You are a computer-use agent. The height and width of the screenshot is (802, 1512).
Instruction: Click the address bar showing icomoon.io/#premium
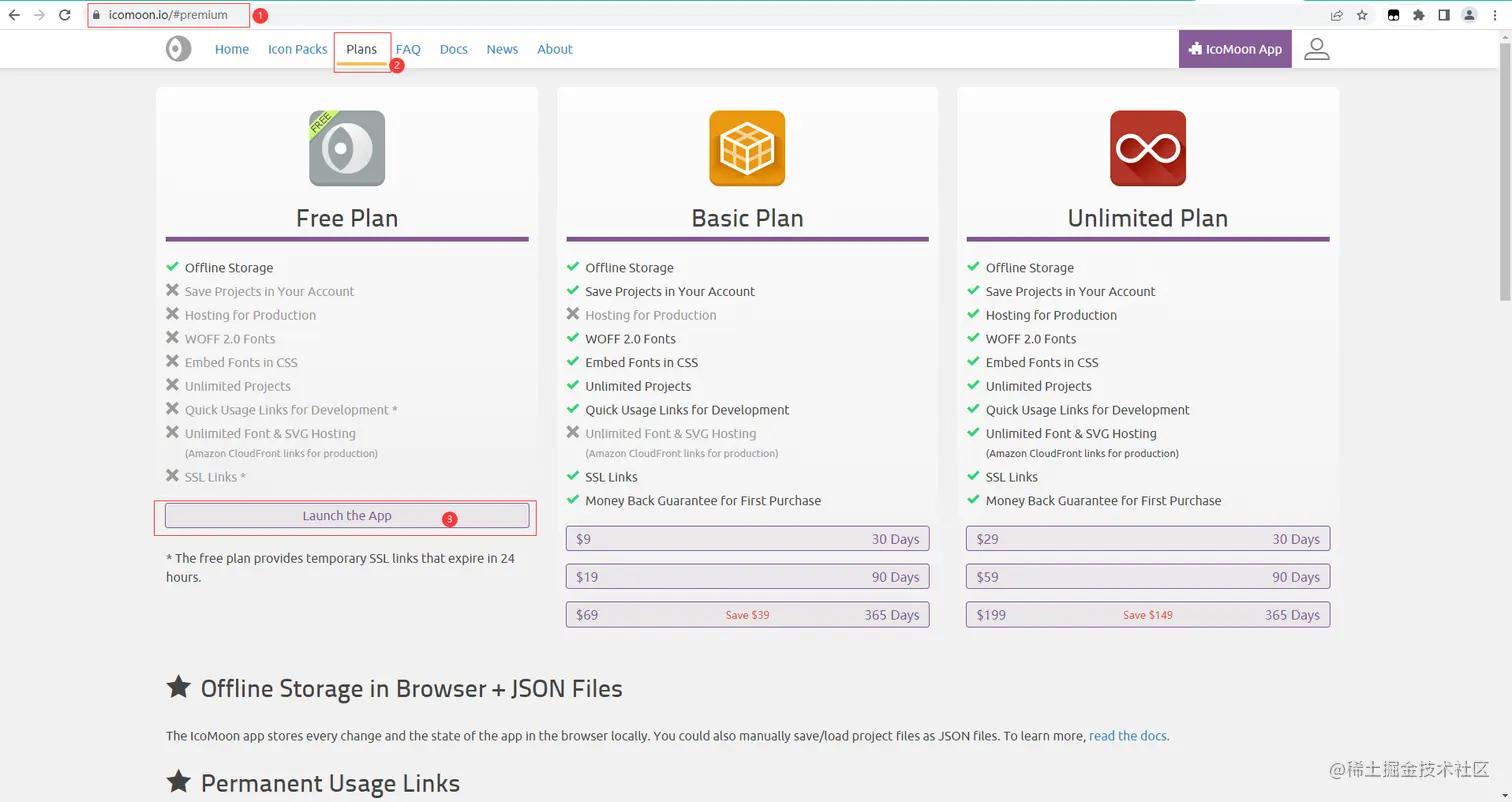[x=700, y=15]
